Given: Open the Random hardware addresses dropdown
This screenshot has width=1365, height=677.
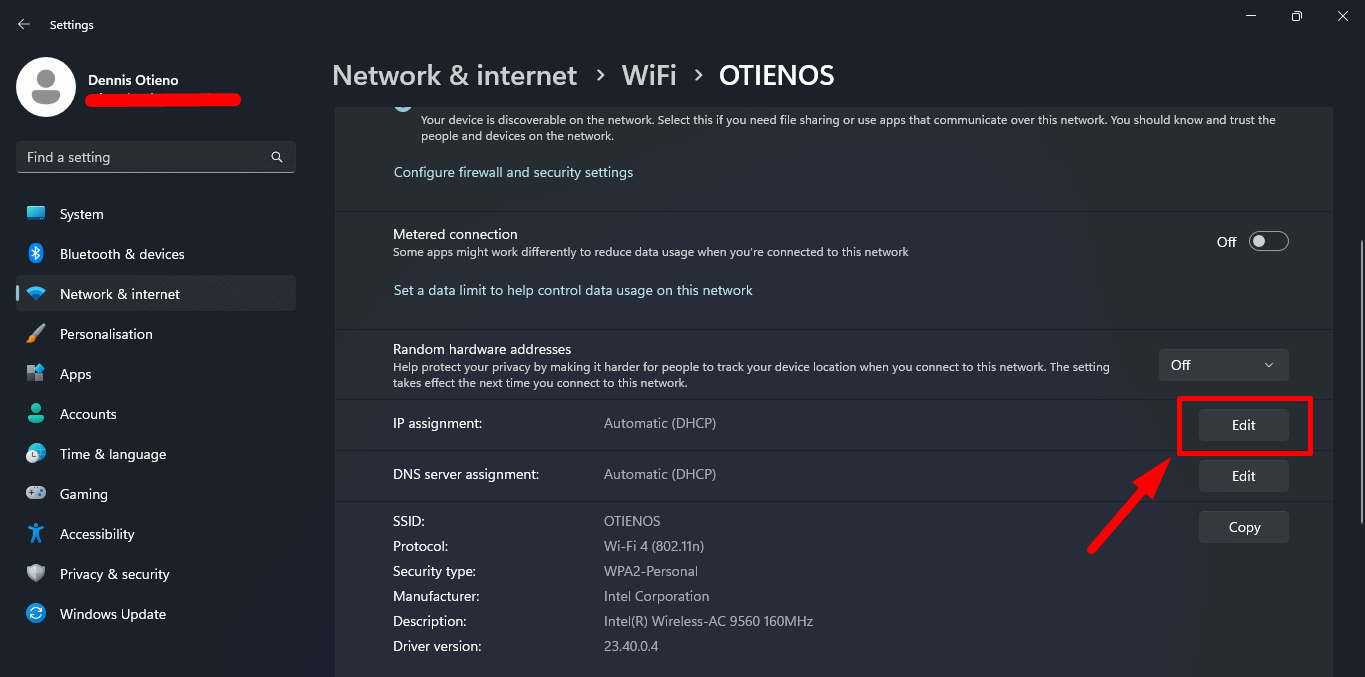Looking at the screenshot, I should (x=1222, y=364).
